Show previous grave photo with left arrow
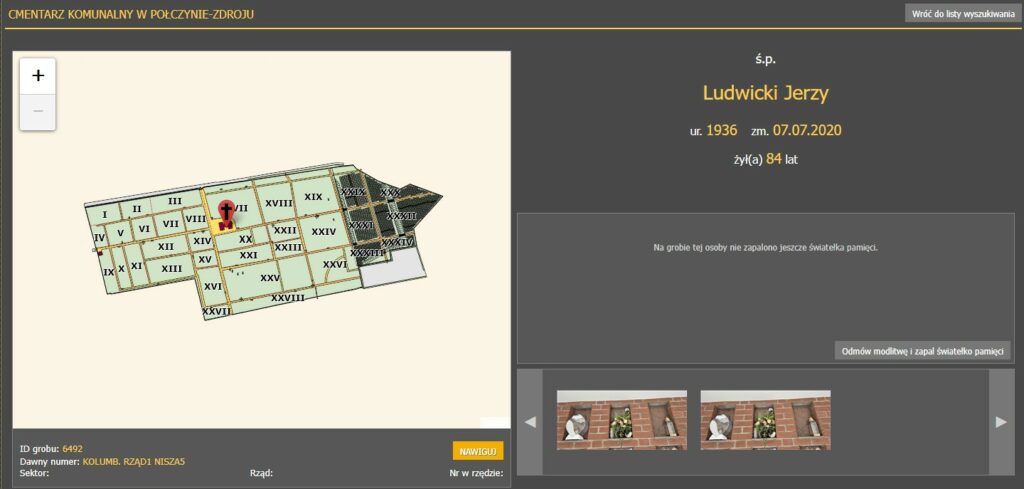 530,422
